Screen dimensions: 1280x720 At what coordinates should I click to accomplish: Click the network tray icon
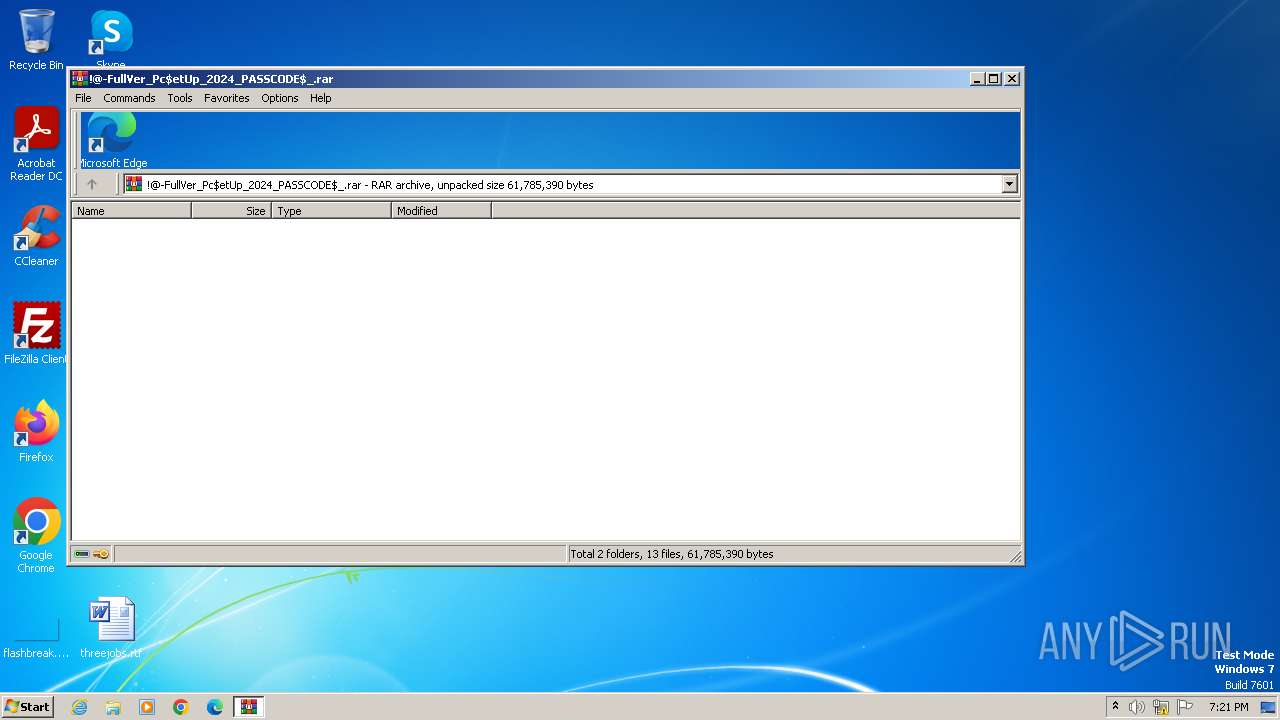[1161, 707]
